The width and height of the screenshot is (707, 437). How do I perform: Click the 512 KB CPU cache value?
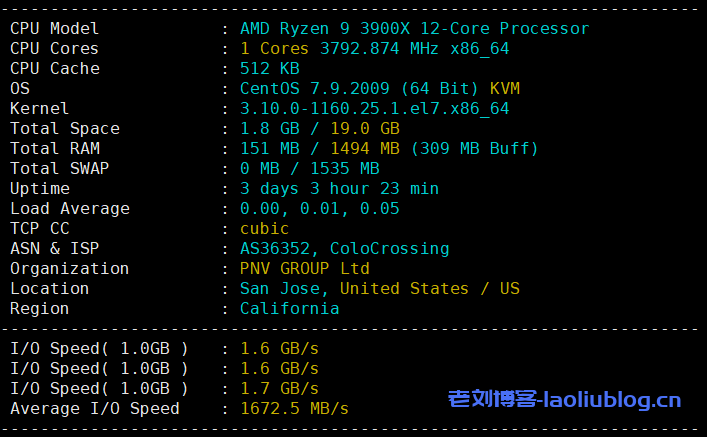(x=269, y=68)
